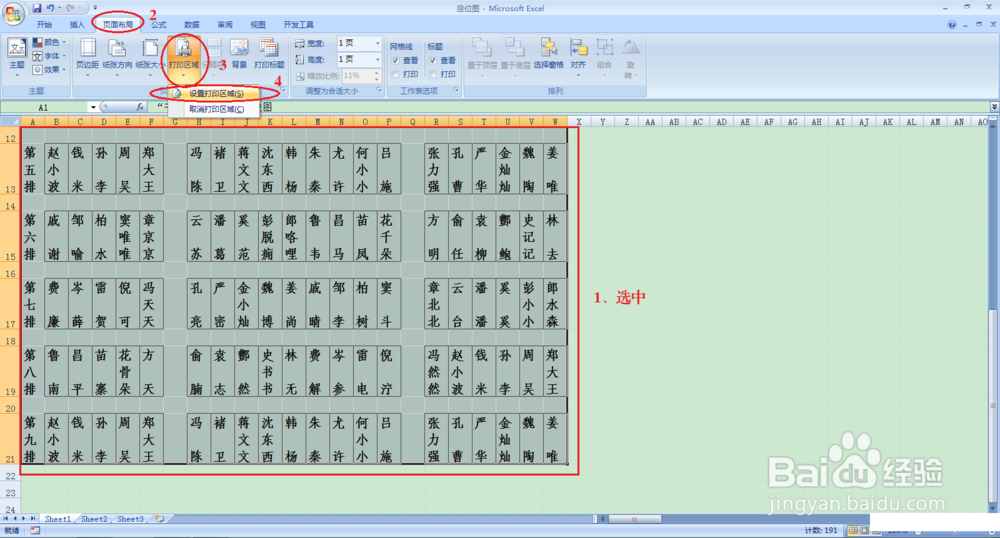Click the 背景 background button
The width and height of the screenshot is (1000, 538).
pyautogui.click(x=239, y=56)
